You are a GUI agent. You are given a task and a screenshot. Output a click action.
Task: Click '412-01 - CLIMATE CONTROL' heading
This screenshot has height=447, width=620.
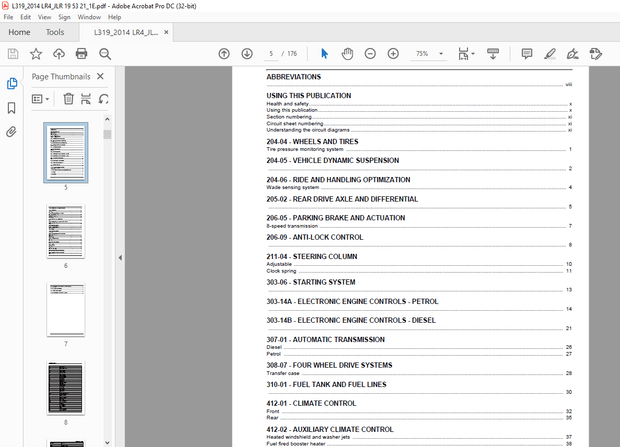point(311,403)
